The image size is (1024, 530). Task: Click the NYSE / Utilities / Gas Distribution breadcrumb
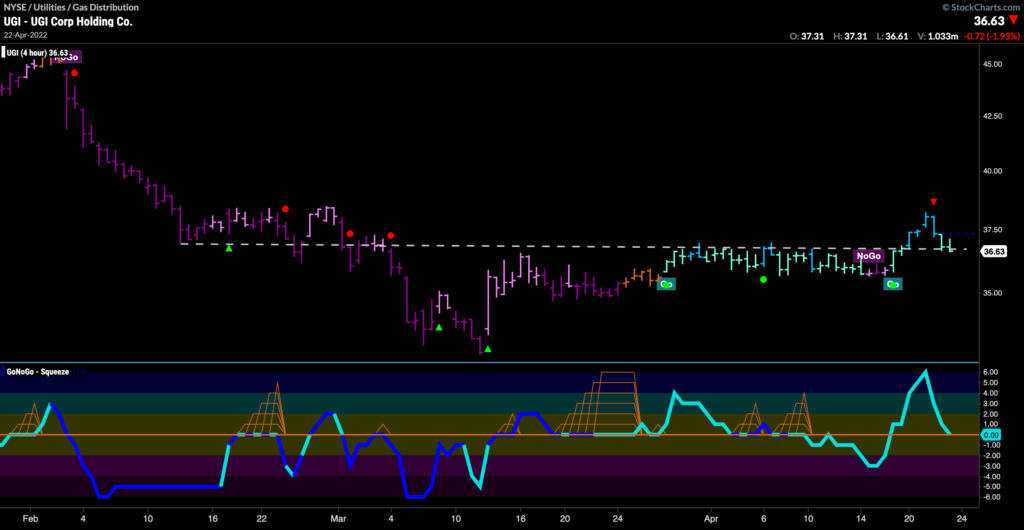(71, 7)
